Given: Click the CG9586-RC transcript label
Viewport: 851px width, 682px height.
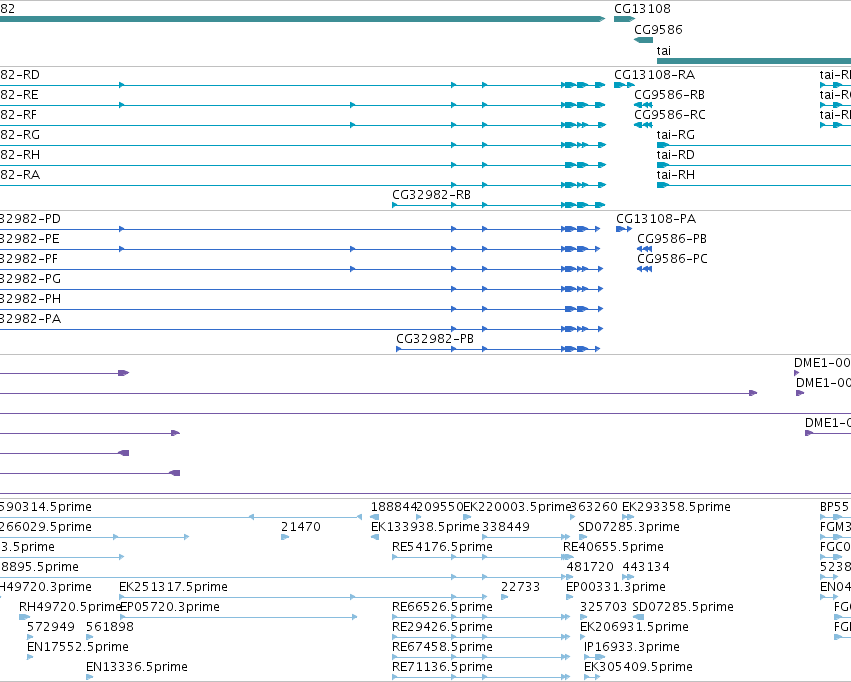Looking at the screenshot, I should (x=670, y=115).
